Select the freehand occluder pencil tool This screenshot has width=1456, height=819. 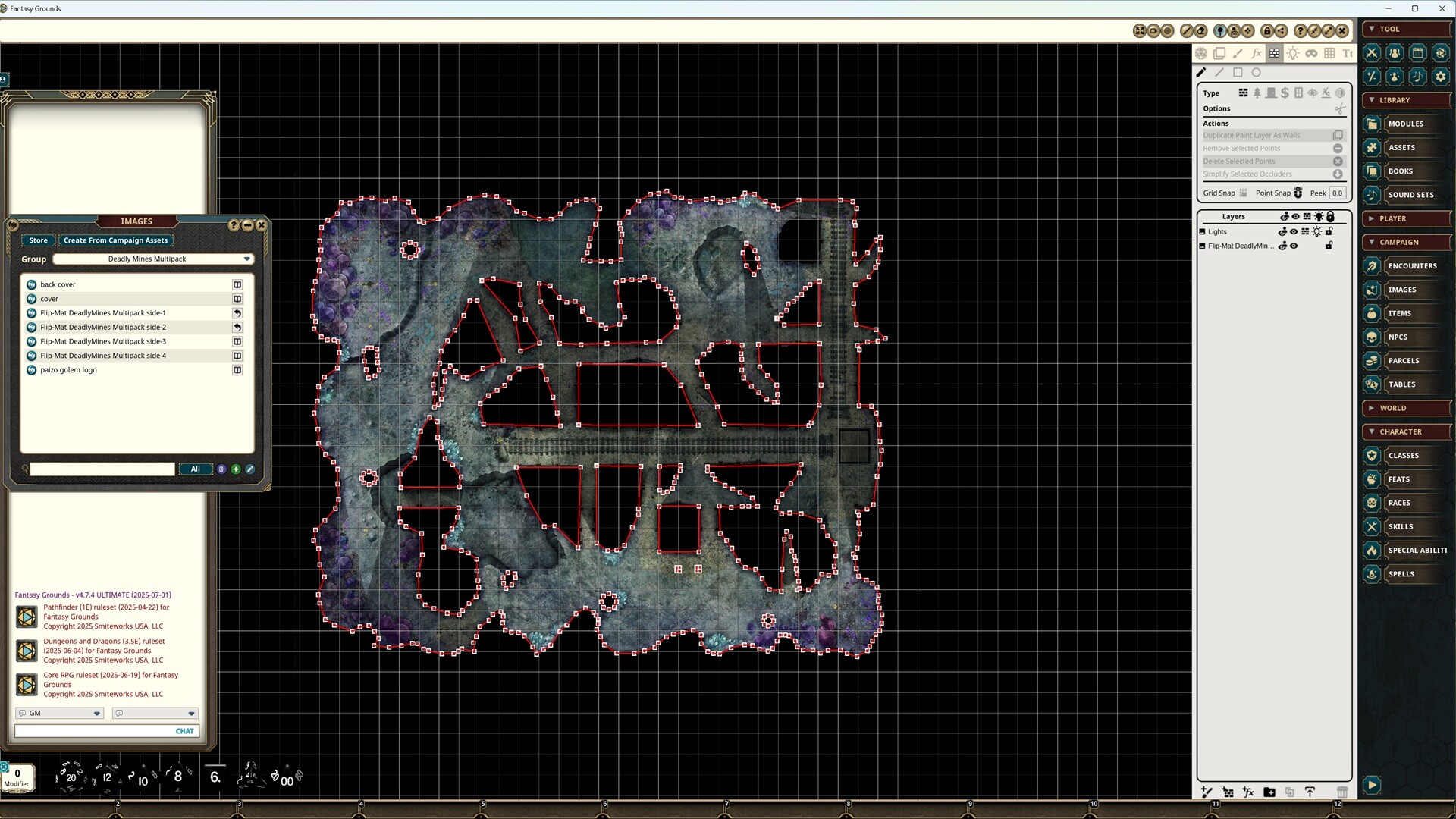1201,72
